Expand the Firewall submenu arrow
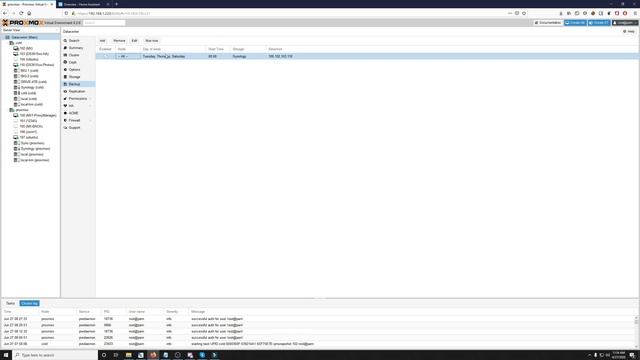 click(91, 120)
